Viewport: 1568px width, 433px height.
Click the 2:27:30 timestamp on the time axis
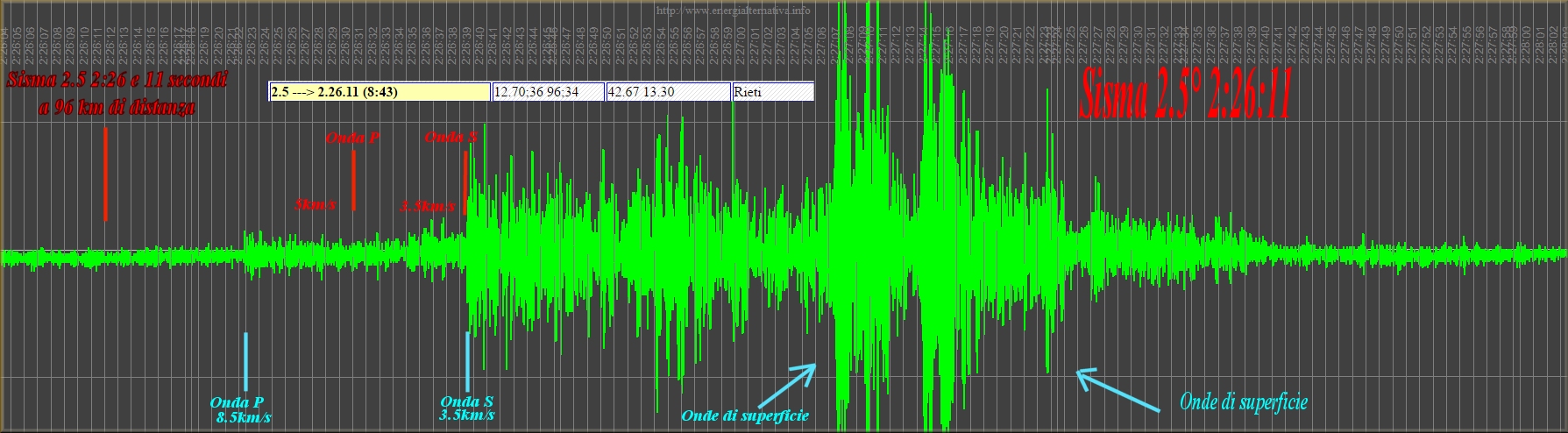pyautogui.click(x=1138, y=44)
